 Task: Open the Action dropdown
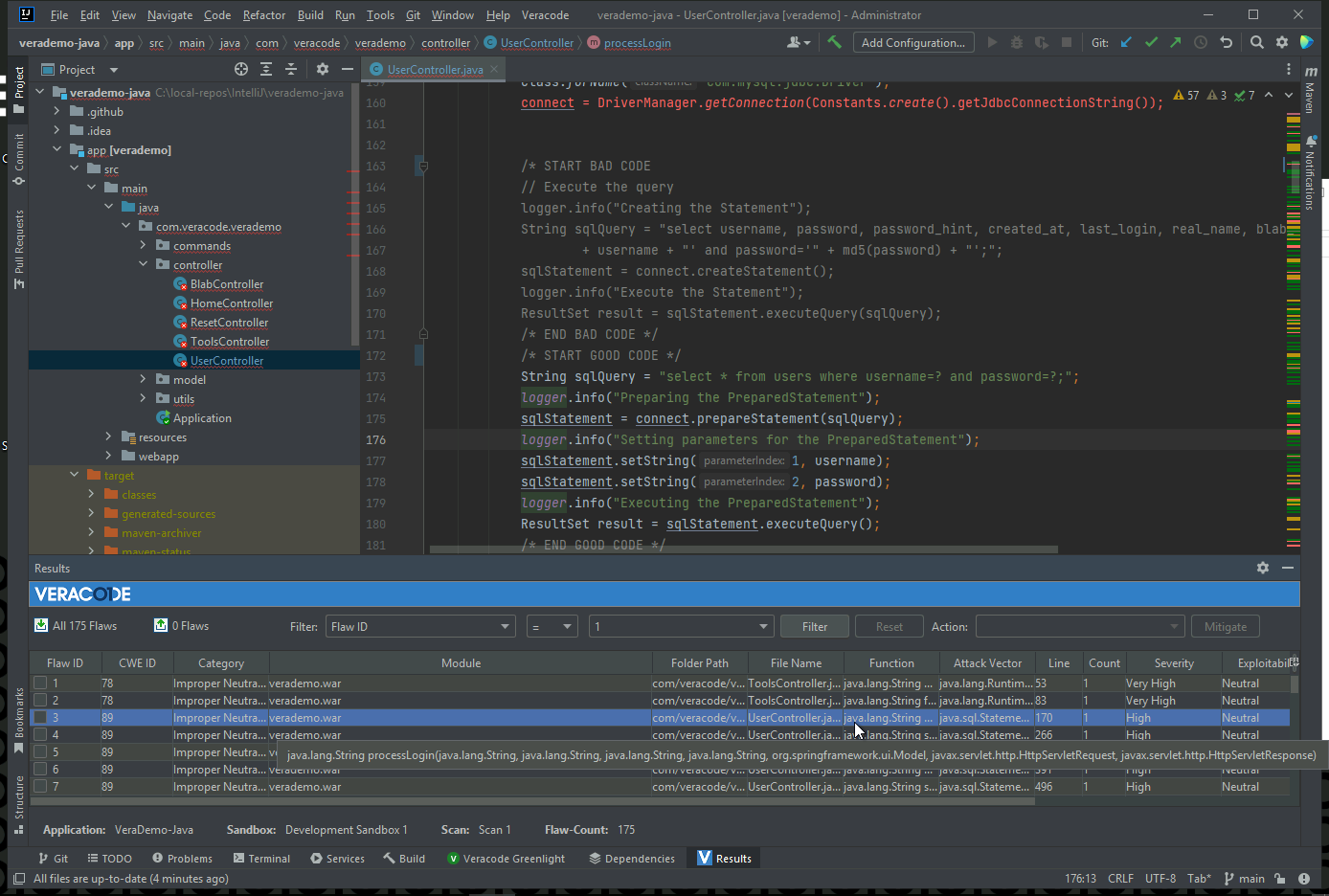click(1080, 626)
